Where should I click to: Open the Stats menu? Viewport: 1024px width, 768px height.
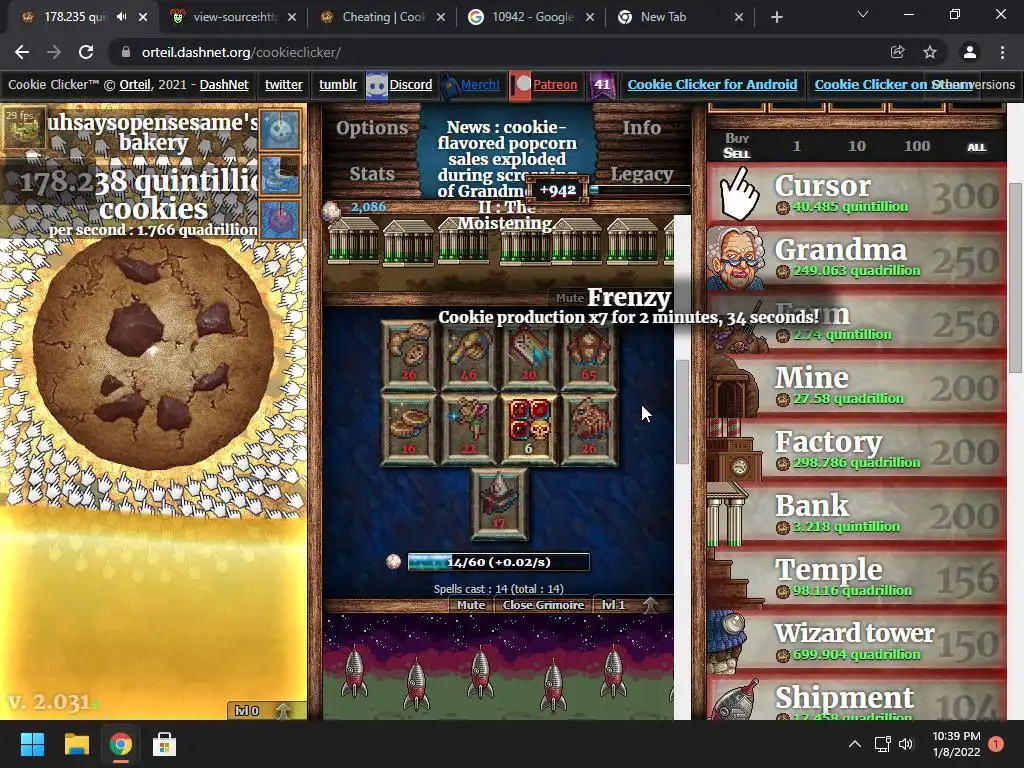(x=372, y=174)
